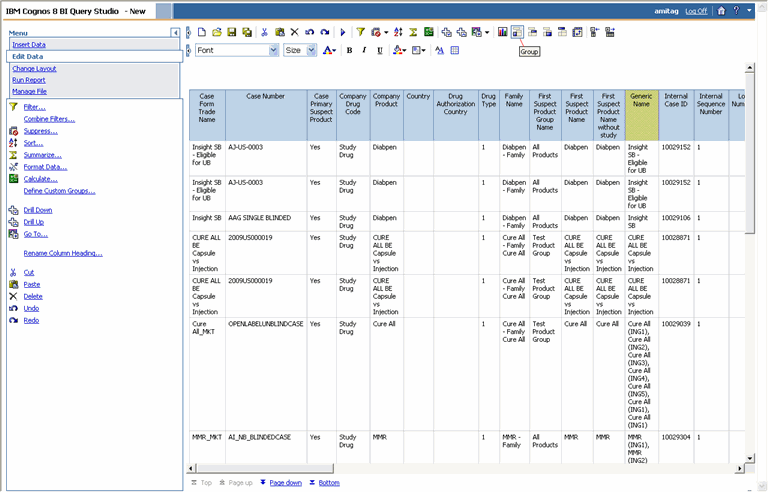Image resolution: width=768 pixels, height=492 pixels.
Task: Open the Change Layout menu
Action: pyautogui.click(x=34, y=69)
